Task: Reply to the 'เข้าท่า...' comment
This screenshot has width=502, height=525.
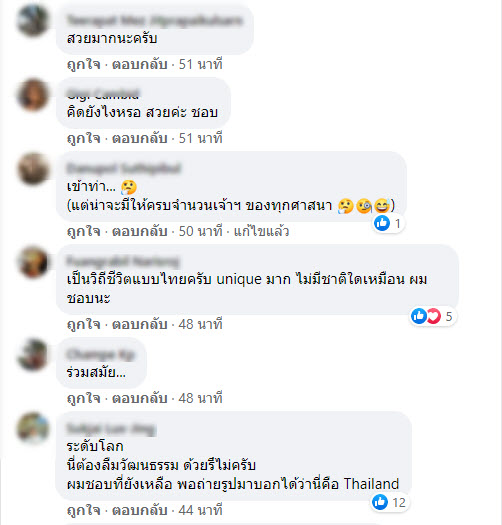Action: pyautogui.click(x=139, y=231)
